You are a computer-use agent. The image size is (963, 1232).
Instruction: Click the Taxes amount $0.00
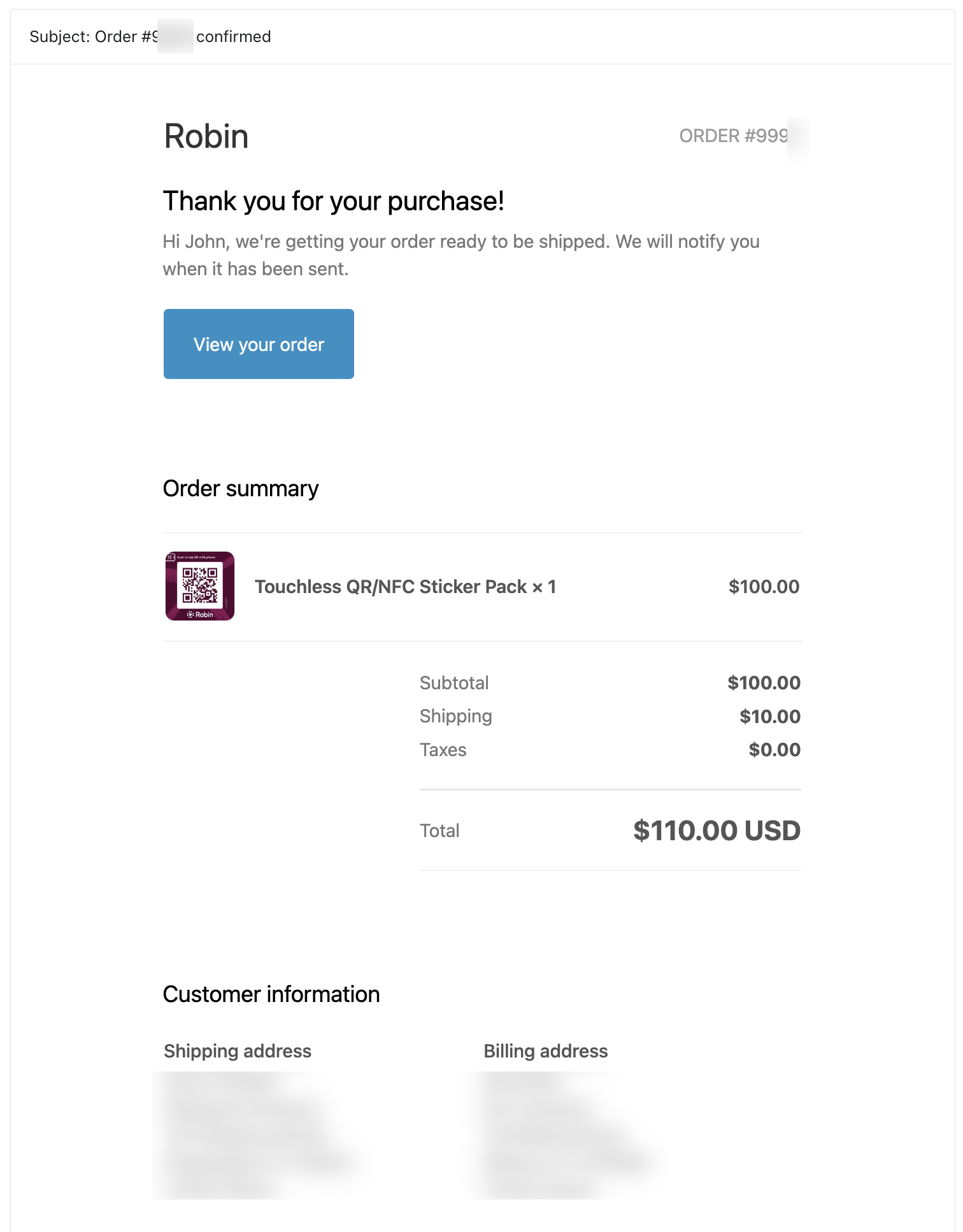774,750
